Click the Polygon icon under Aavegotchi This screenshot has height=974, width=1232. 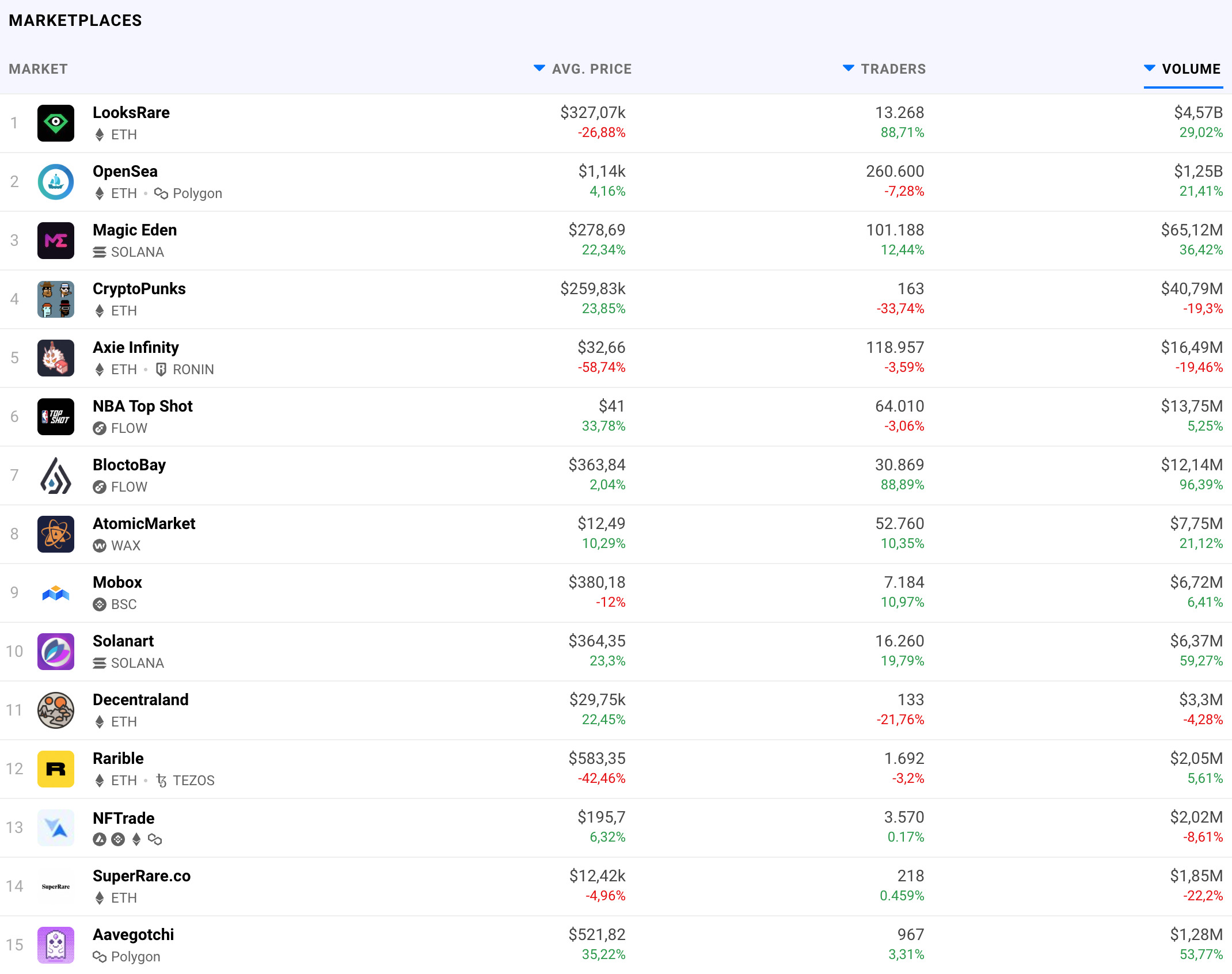[100, 957]
